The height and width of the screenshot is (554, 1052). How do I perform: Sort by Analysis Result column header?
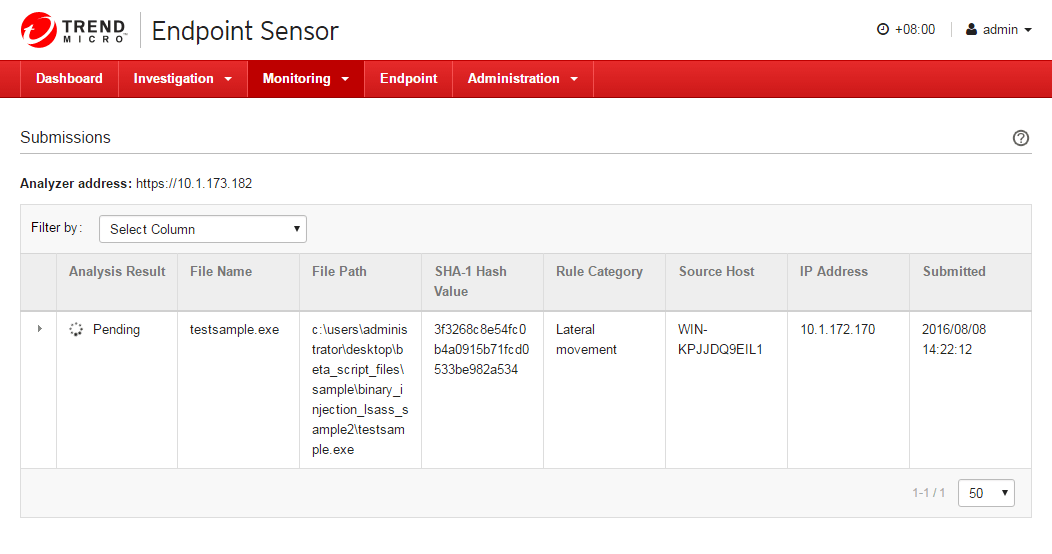coord(117,271)
